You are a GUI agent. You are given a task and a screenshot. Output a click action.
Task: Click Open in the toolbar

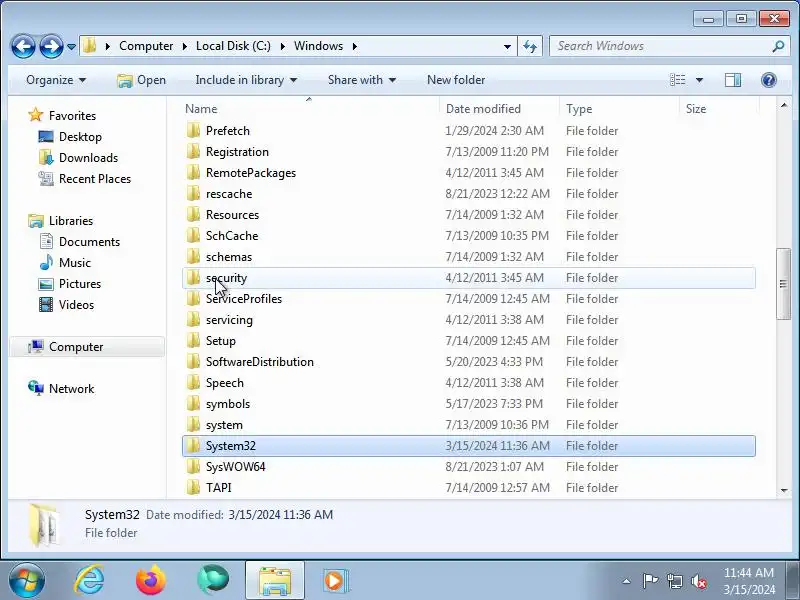click(141, 80)
